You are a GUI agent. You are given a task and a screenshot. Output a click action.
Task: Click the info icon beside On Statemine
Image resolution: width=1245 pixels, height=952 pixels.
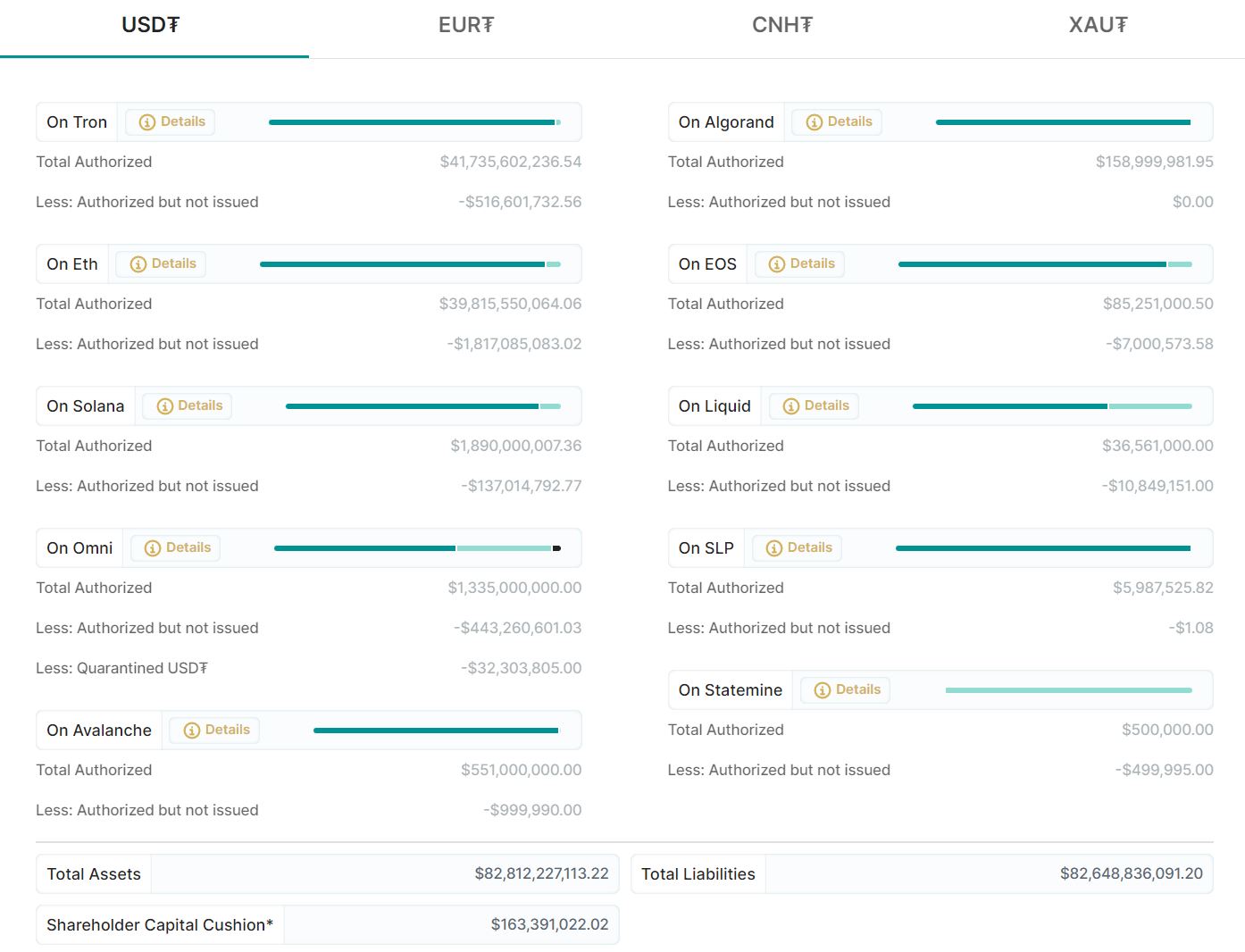[822, 690]
